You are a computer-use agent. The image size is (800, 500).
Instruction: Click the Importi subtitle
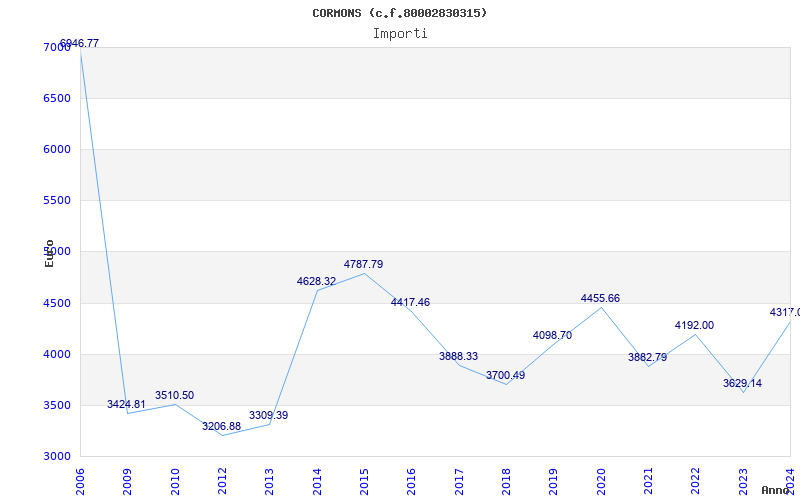click(x=400, y=34)
